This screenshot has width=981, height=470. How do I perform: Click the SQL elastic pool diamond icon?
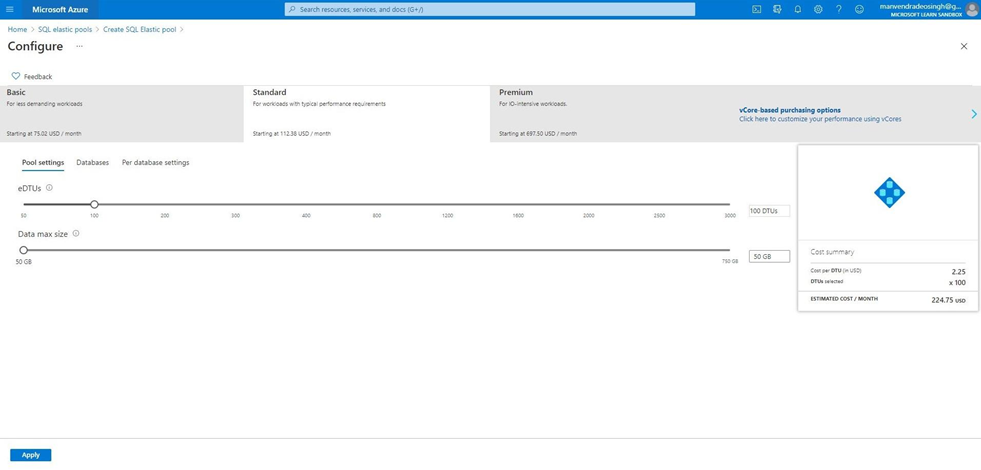(889, 192)
